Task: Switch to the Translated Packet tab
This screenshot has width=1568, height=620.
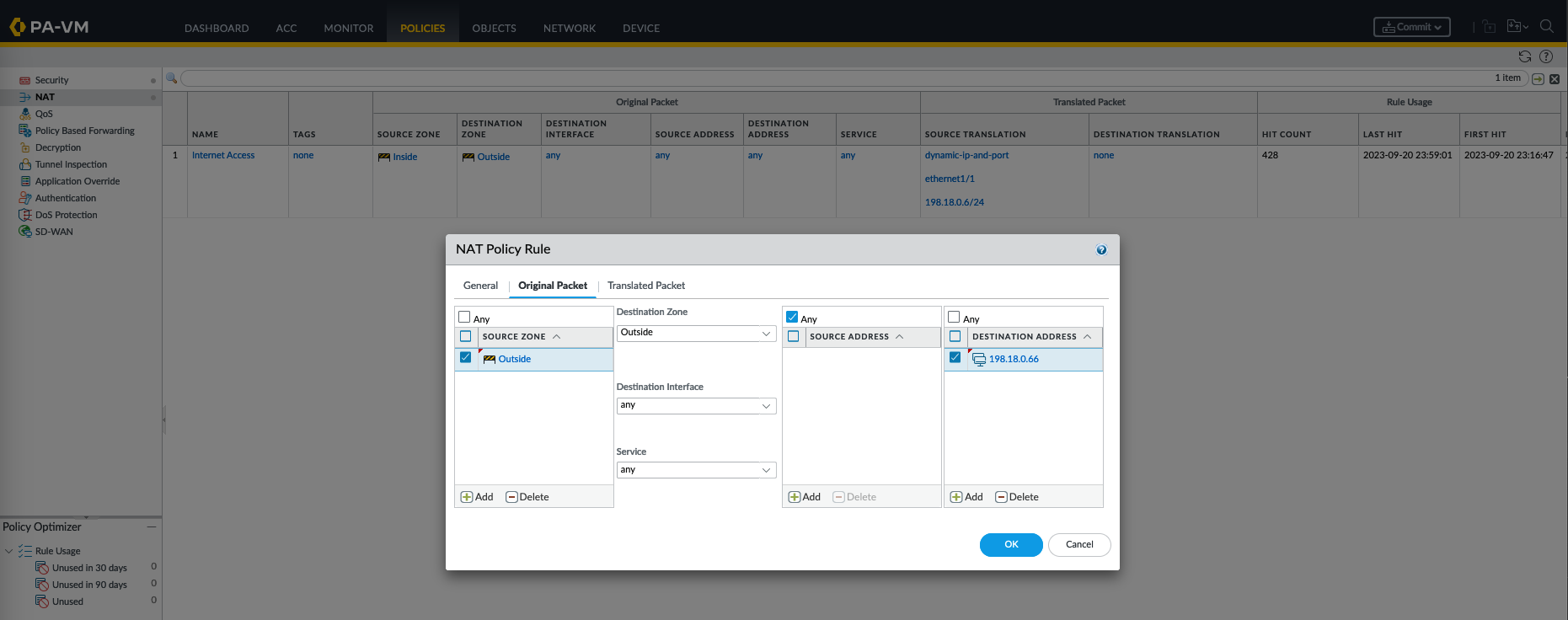Action: (x=646, y=286)
